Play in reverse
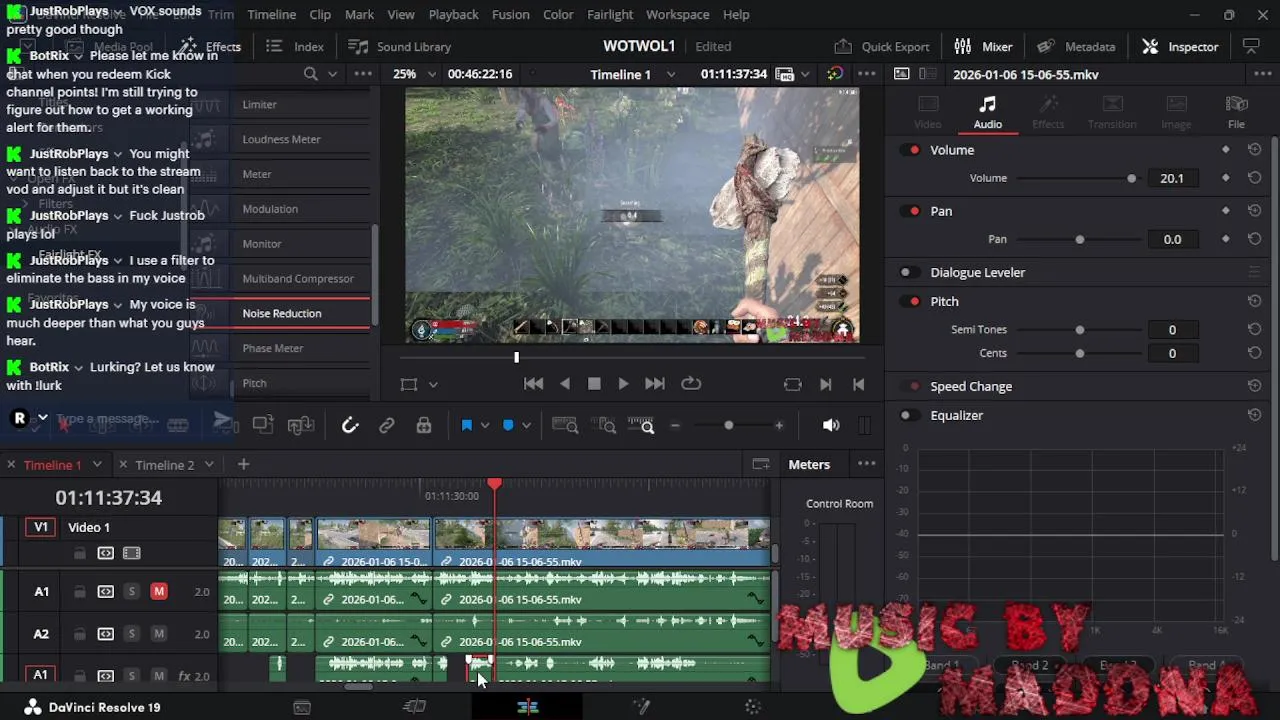The width and height of the screenshot is (1280, 720). [565, 384]
